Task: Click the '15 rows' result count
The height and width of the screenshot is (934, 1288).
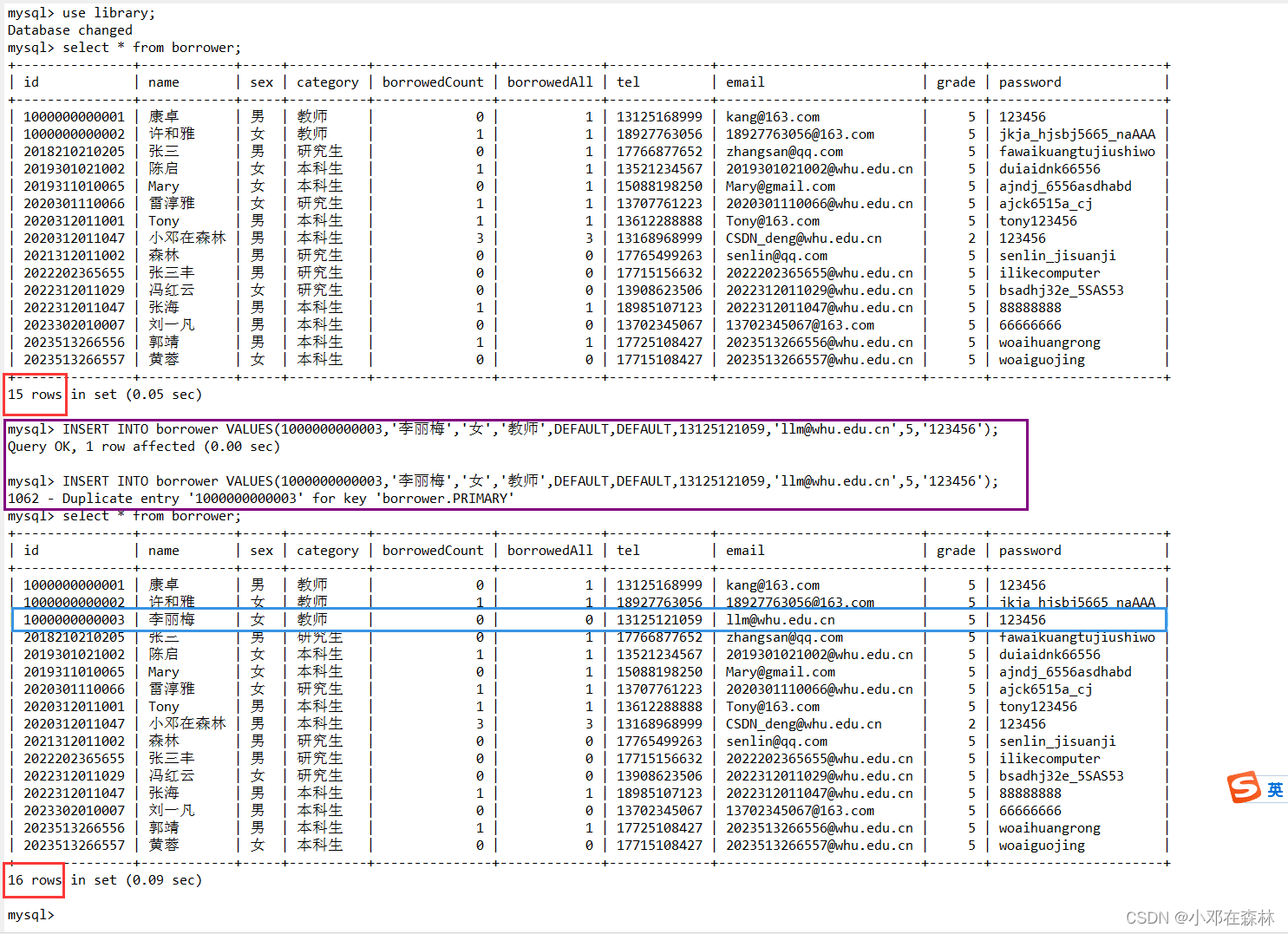Action: coord(36,395)
